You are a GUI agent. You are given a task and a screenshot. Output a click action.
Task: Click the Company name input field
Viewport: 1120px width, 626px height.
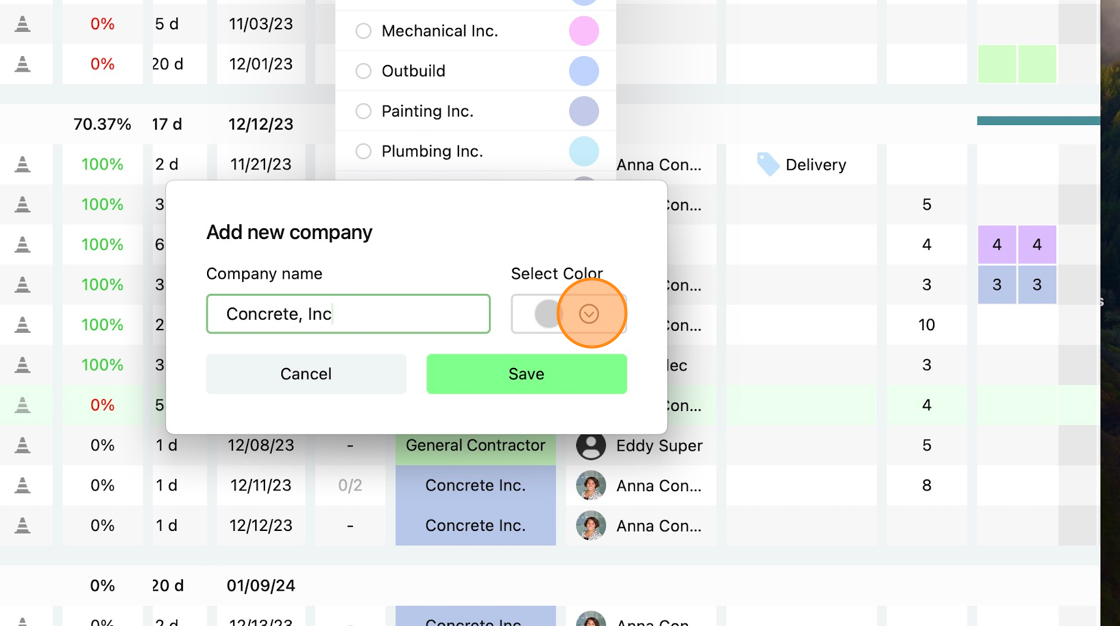click(x=348, y=314)
